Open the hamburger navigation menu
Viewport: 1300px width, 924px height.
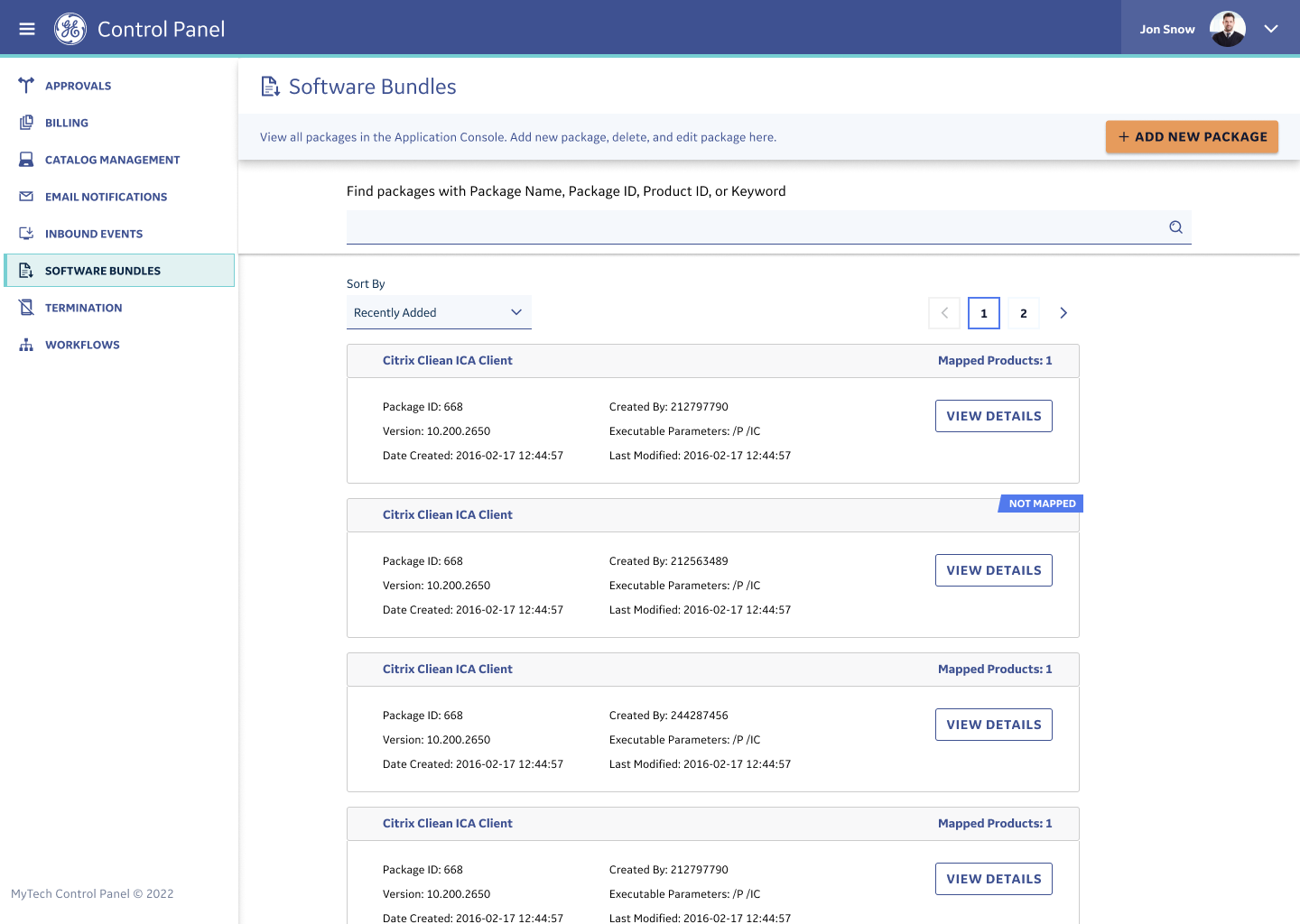pos(27,29)
